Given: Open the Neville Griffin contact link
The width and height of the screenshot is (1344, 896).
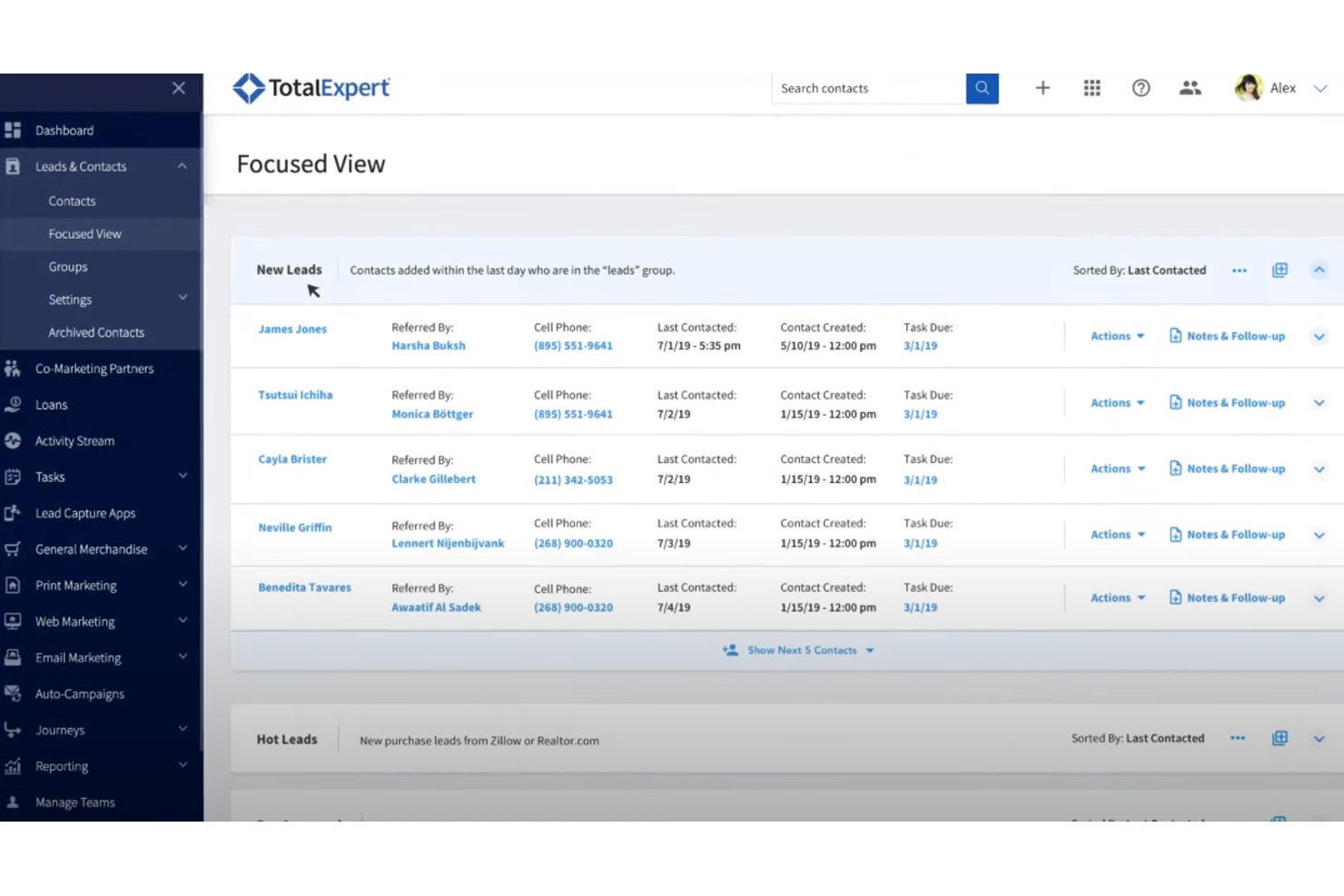Looking at the screenshot, I should pyautogui.click(x=295, y=527).
